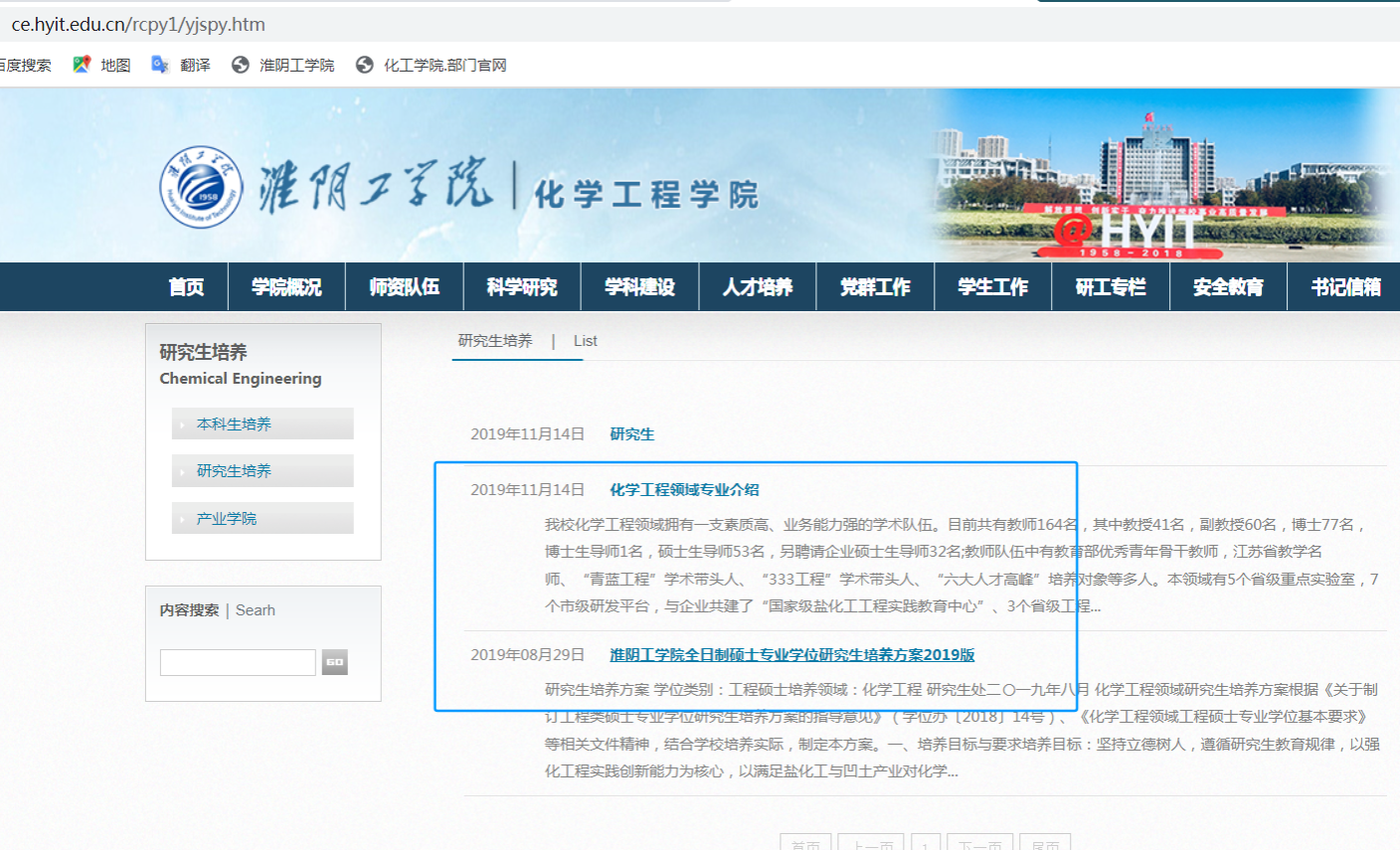The width and height of the screenshot is (1400, 850).
Task: Open the 研究生培养方案2019版 article link
Action: (x=791, y=654)
